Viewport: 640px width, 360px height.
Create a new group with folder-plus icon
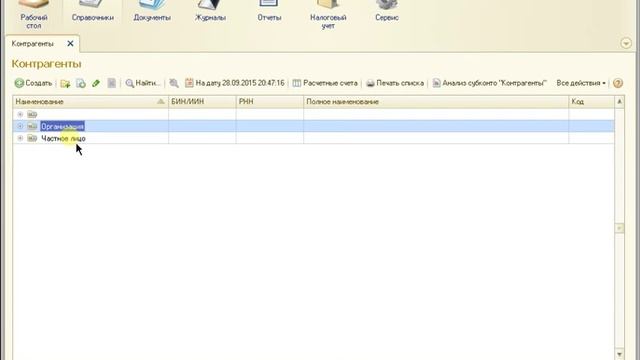coord(65,83)
